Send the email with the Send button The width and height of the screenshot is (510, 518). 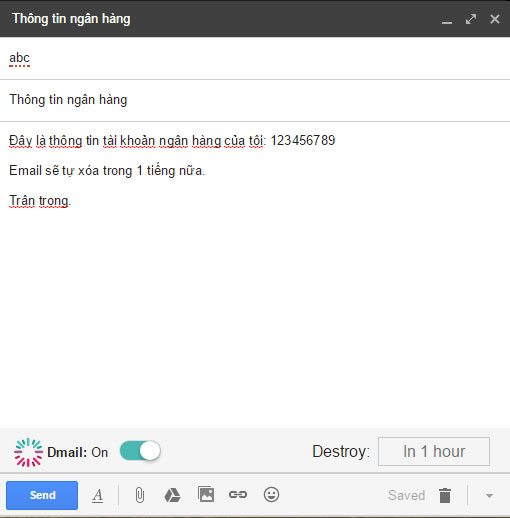(x=42, y=495)
